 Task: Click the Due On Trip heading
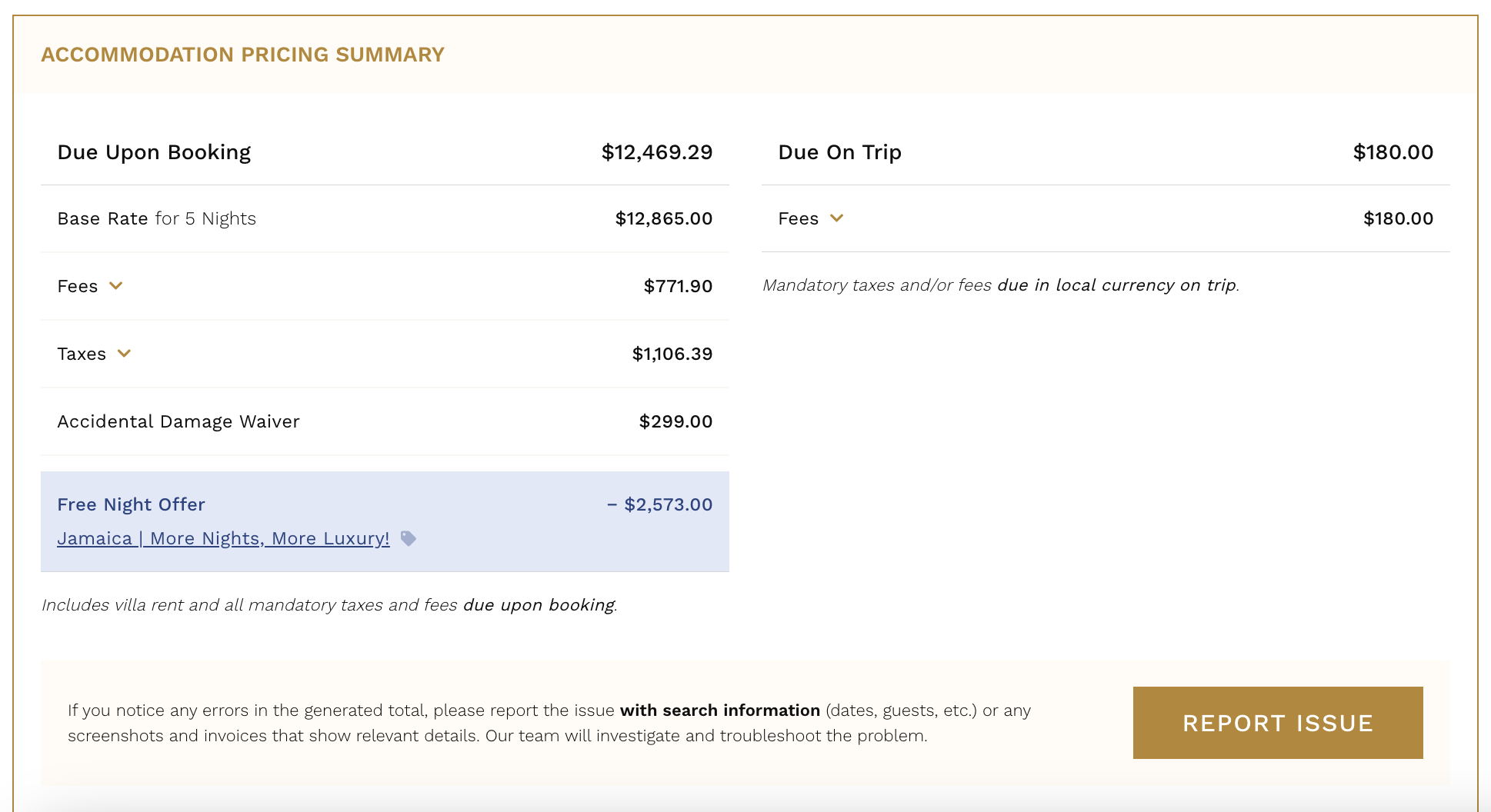tap(839, 152)
